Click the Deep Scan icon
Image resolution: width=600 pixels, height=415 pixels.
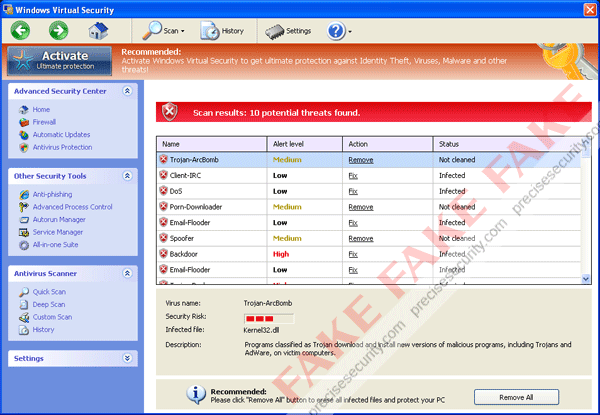pos(24,305)
